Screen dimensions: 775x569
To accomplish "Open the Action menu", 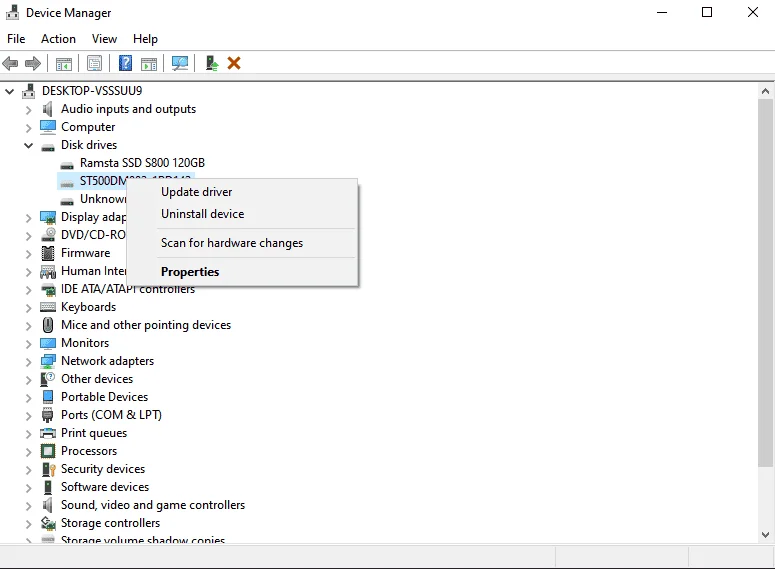I will pos(58,39).
